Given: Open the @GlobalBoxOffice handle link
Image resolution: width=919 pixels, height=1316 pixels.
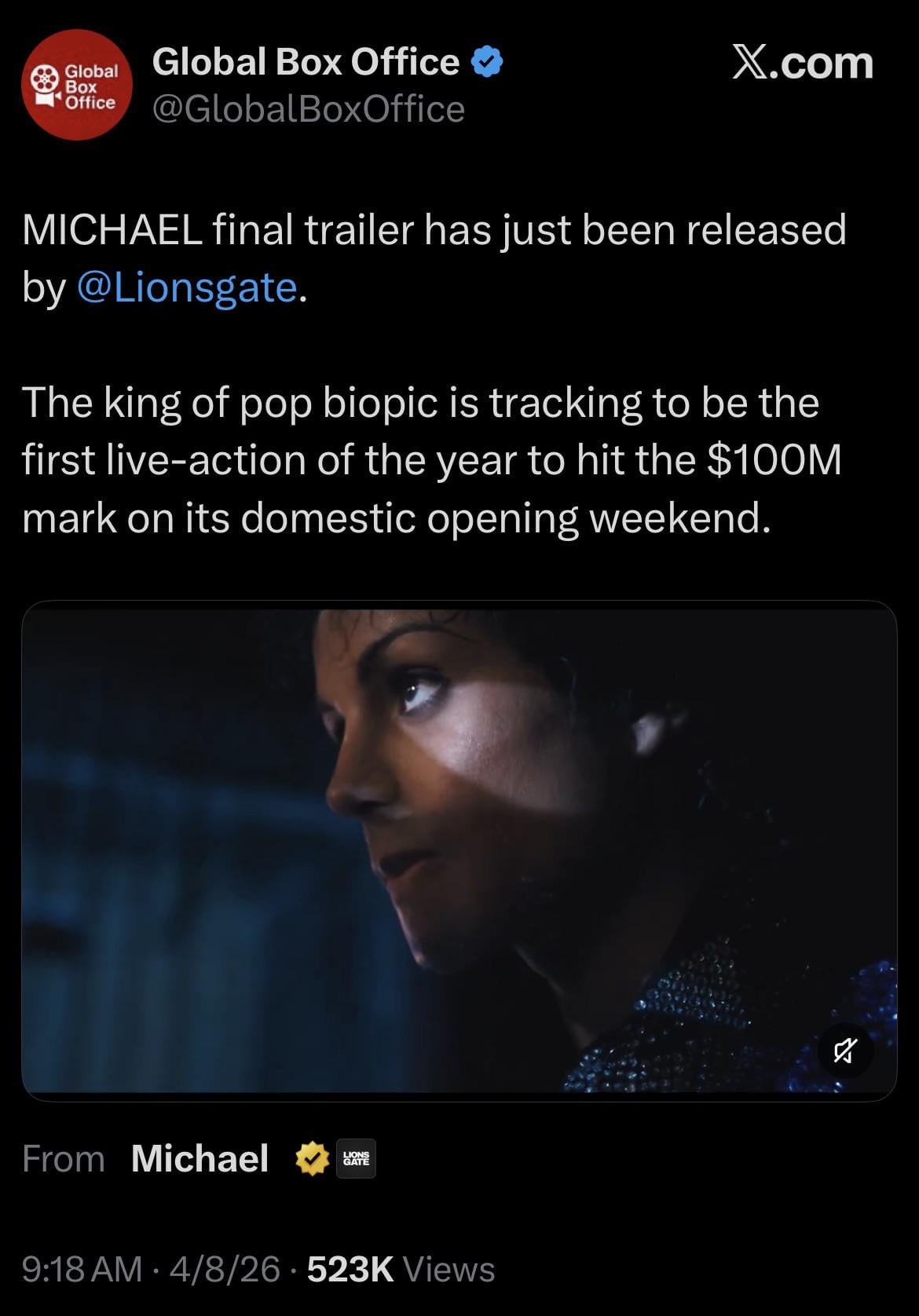Looking at the screenshot, I should coord(308,109).
